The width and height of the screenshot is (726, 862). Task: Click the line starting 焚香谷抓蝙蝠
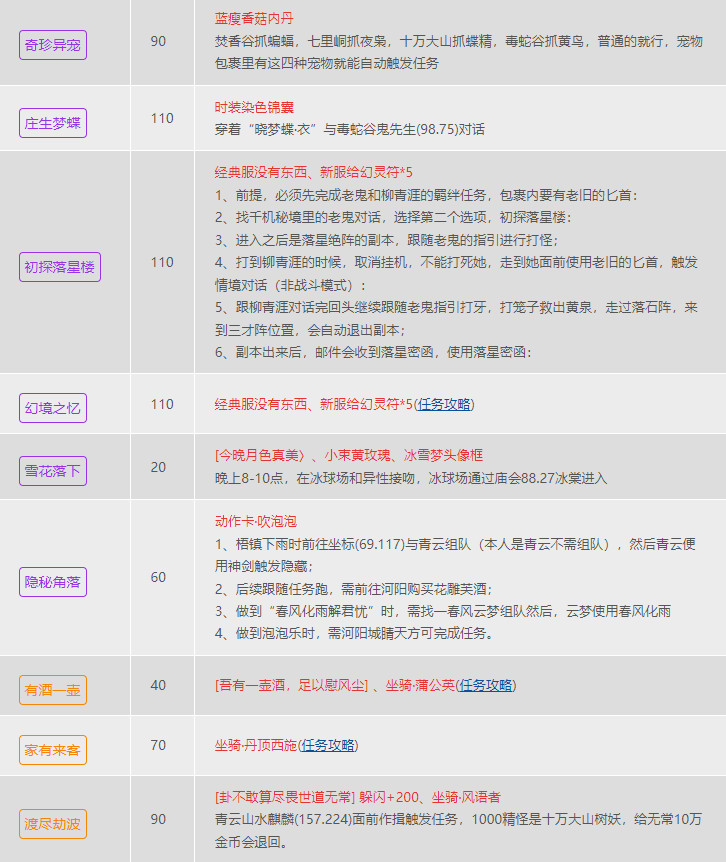click(x=458, y=42)
